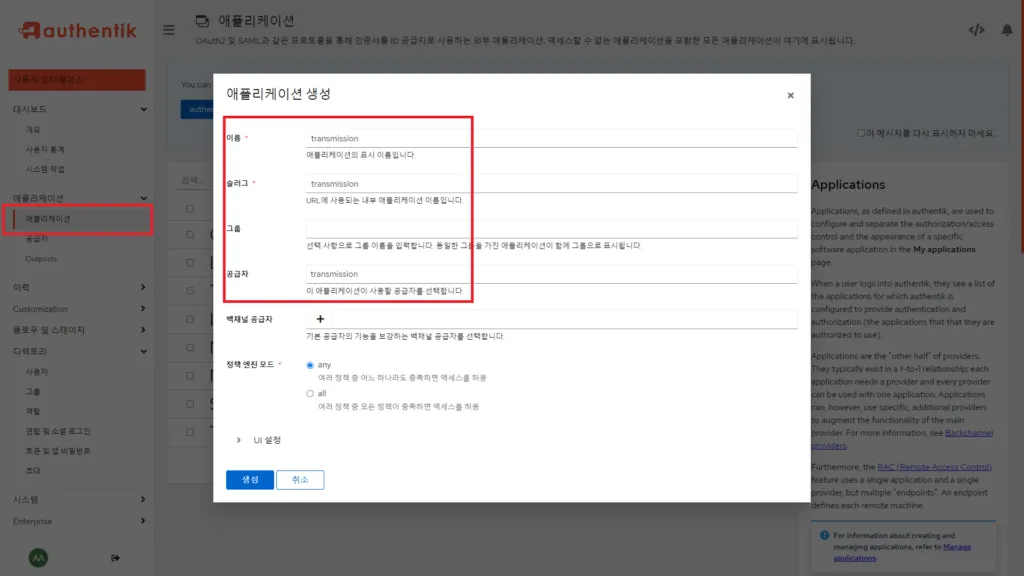Open 공급자 in the sidebar menu
Image resolution: width=1024 pixels, height=576 pixels.
pyautogui.click(x=36, y=241)
